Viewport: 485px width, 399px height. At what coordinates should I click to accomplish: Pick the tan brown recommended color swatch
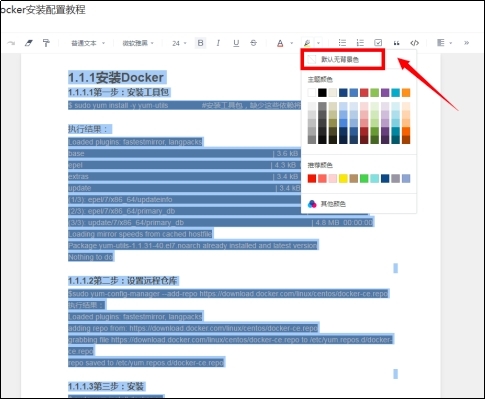(354, 178)
